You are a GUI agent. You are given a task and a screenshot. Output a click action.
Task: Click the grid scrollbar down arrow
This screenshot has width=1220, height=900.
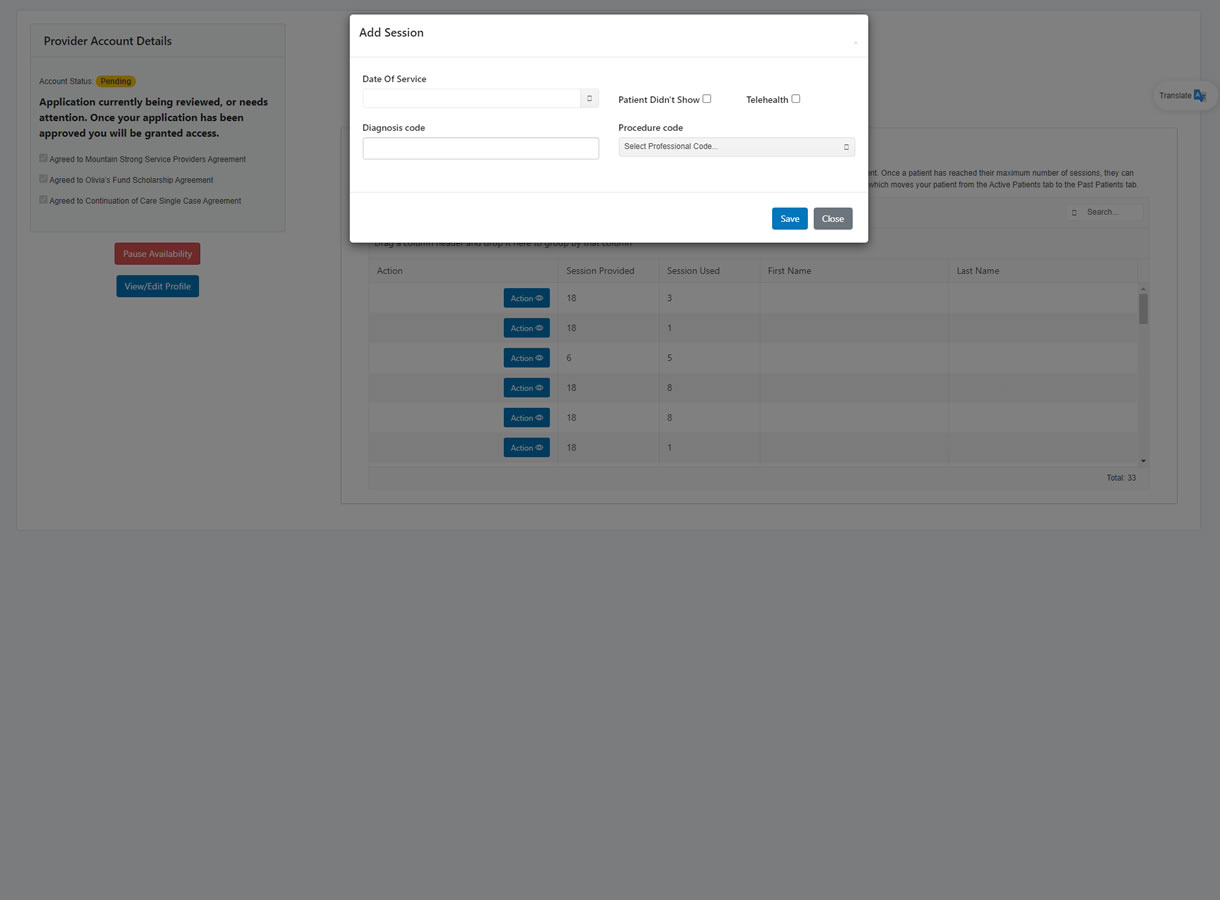pyautogui.click(x=1143, y=461)
